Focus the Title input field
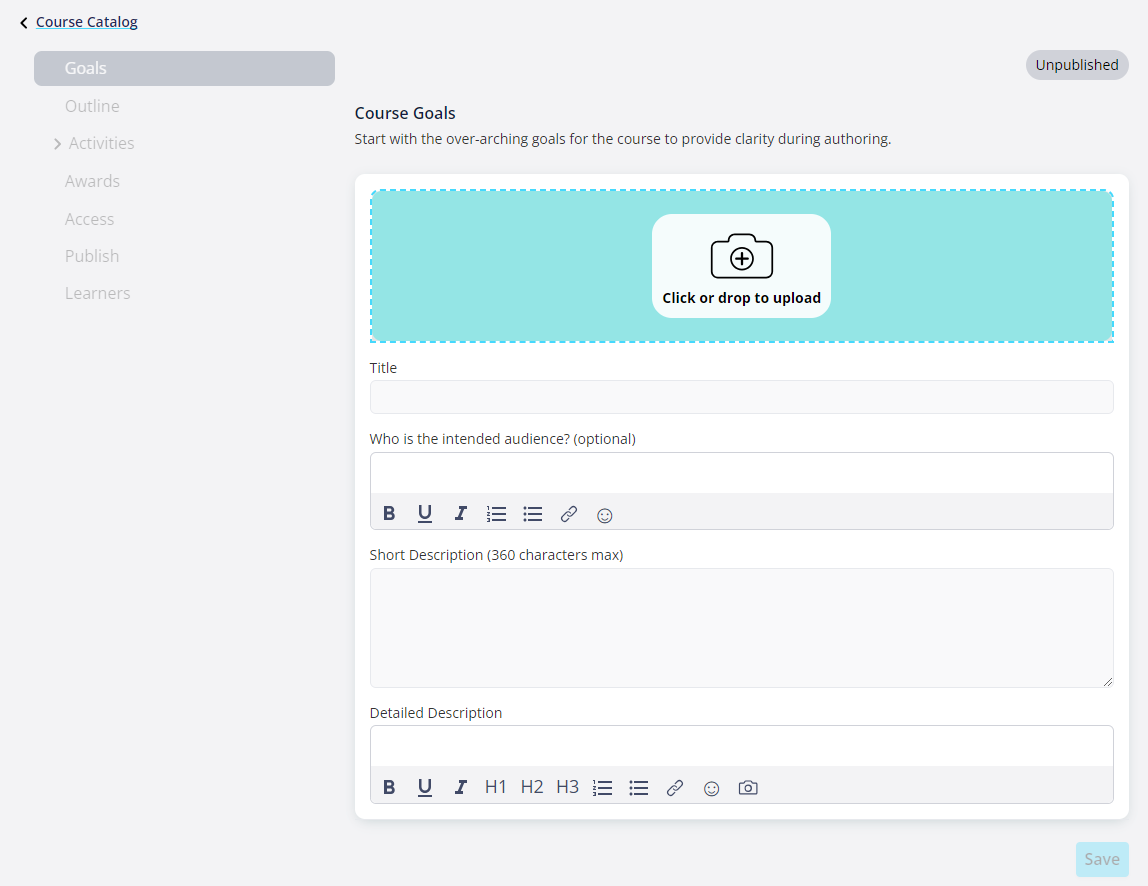 [x=742, y=397]
